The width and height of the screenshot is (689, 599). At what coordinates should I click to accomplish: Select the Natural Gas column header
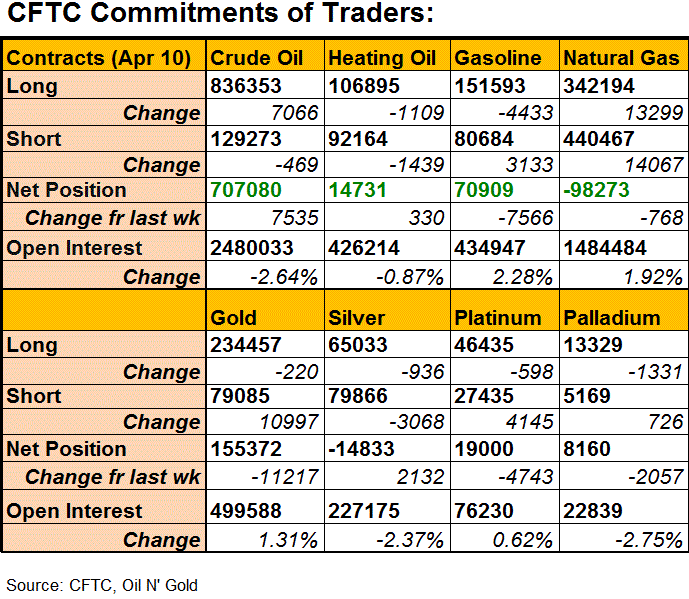(x=621, y=57)
